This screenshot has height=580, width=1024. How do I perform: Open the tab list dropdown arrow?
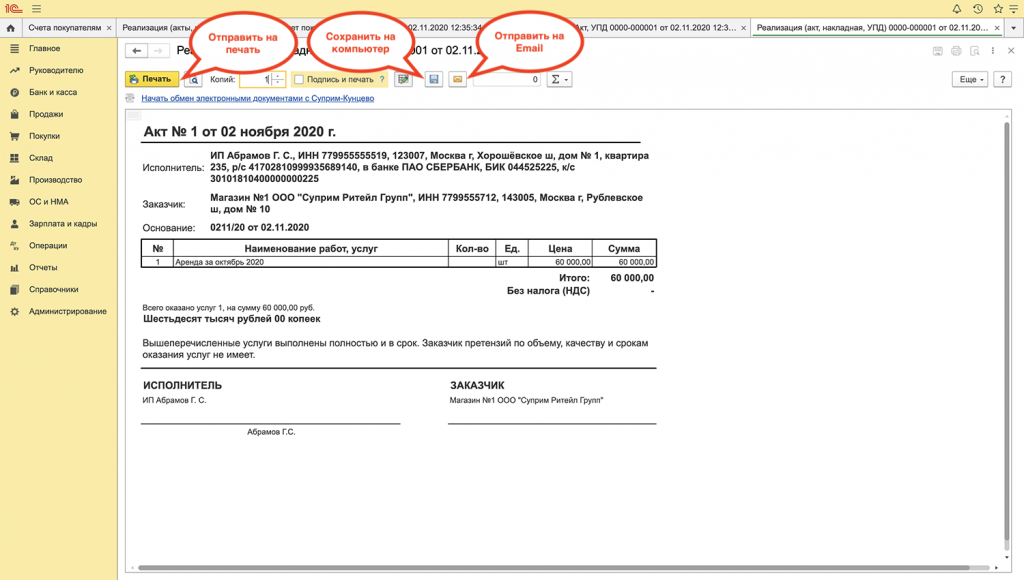[x=1014, y=28]
